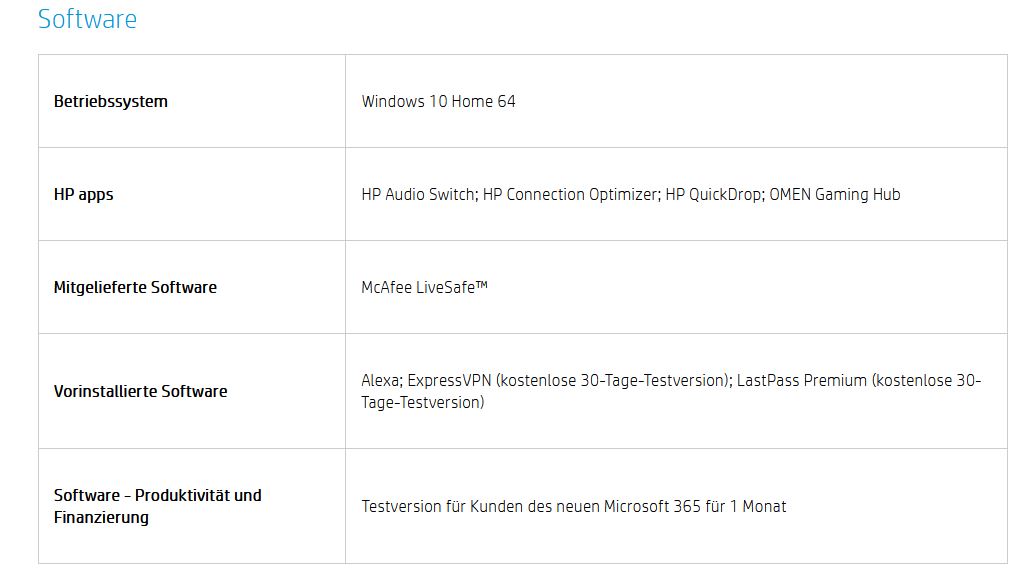Click the HP apps row label
This screenshot has height=581, width=1033.
83,194
